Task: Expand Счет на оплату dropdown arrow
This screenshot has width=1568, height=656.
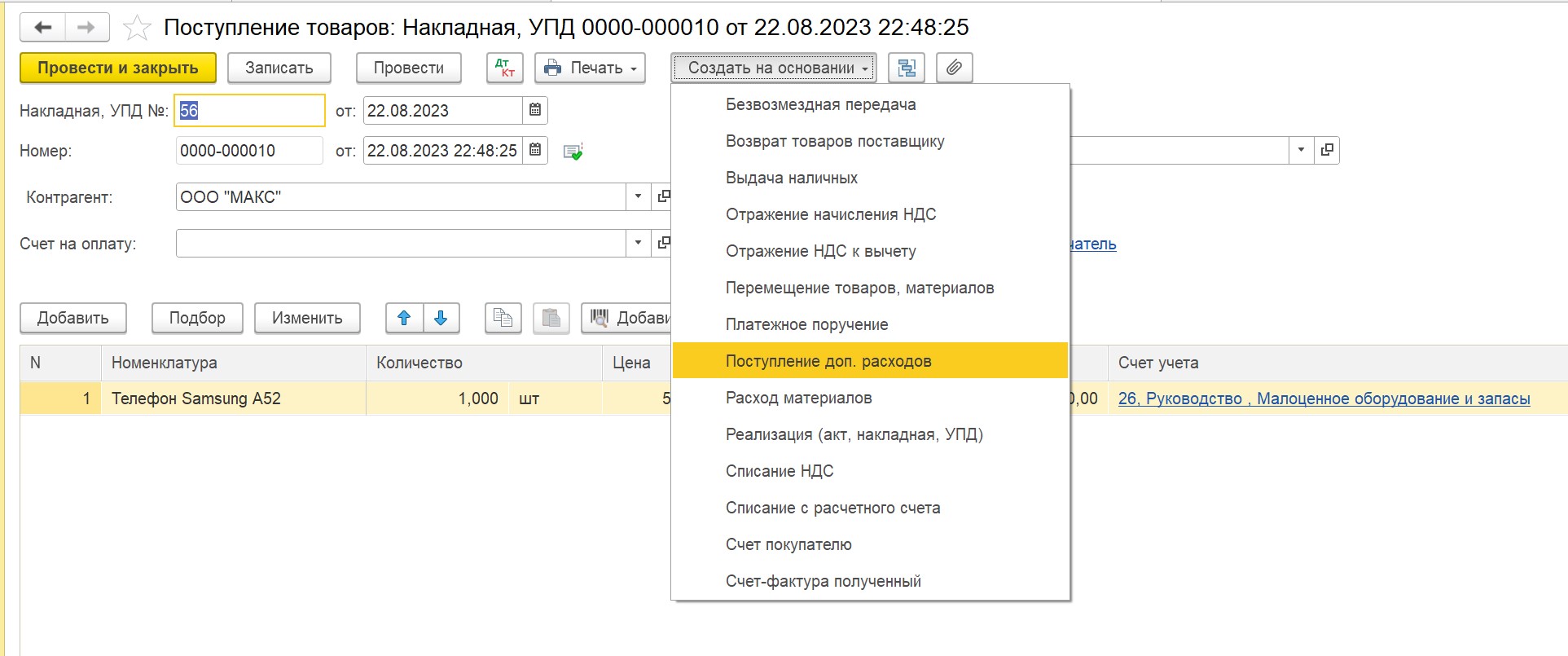Action: coord(638,243)
